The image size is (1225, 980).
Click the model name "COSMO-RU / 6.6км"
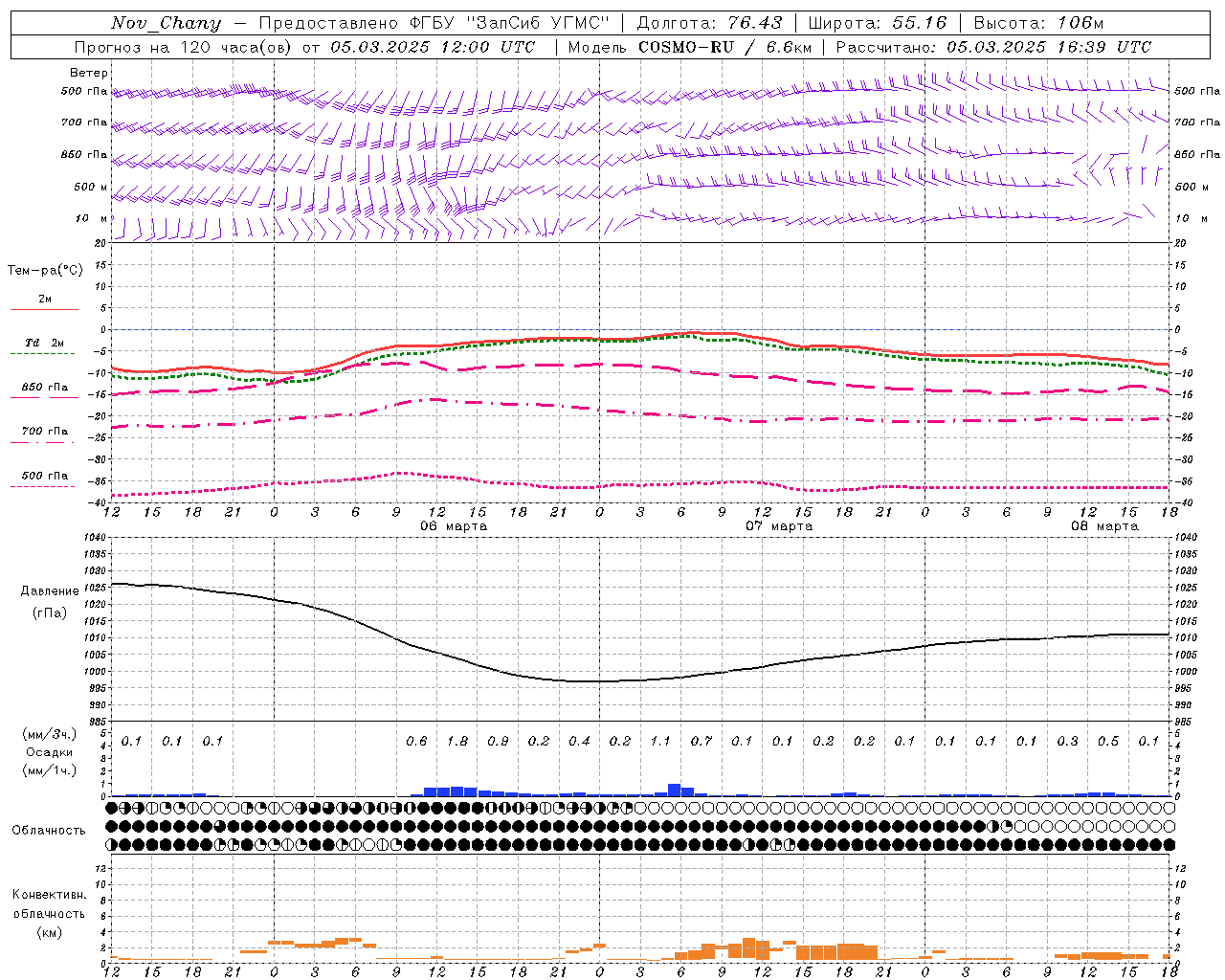tap(724, 47)
